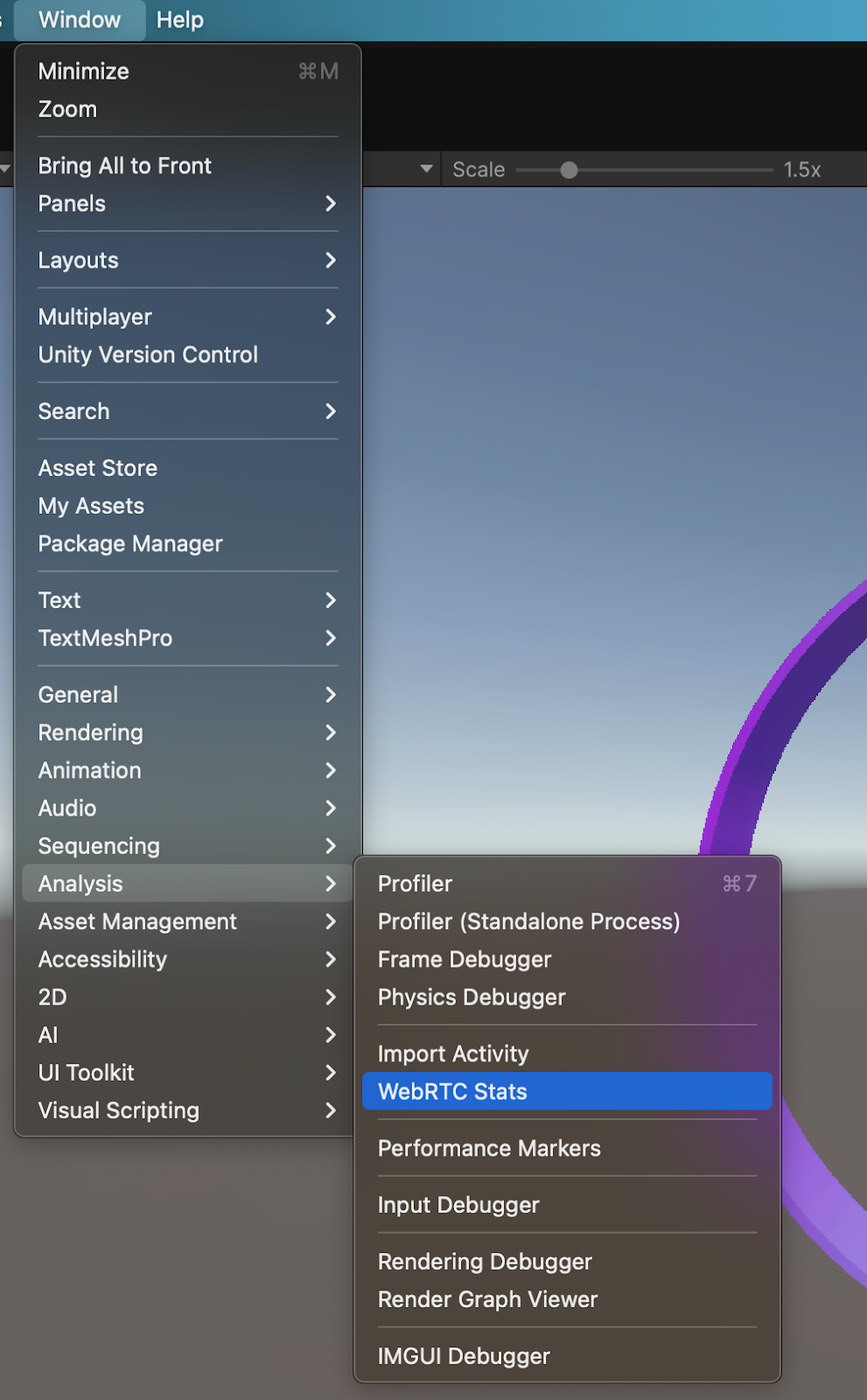Expand the Accessibility submenu

coord(188,960)
